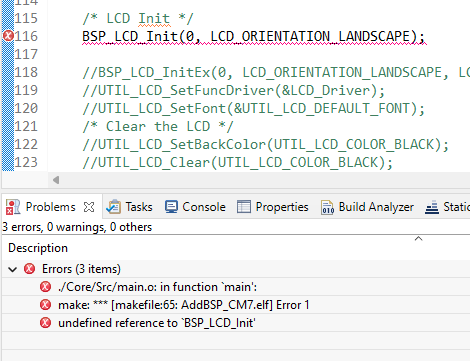Click the red icon beside Errors group
The height and width of the screenshot is (361, 470).
pos(29,269)
